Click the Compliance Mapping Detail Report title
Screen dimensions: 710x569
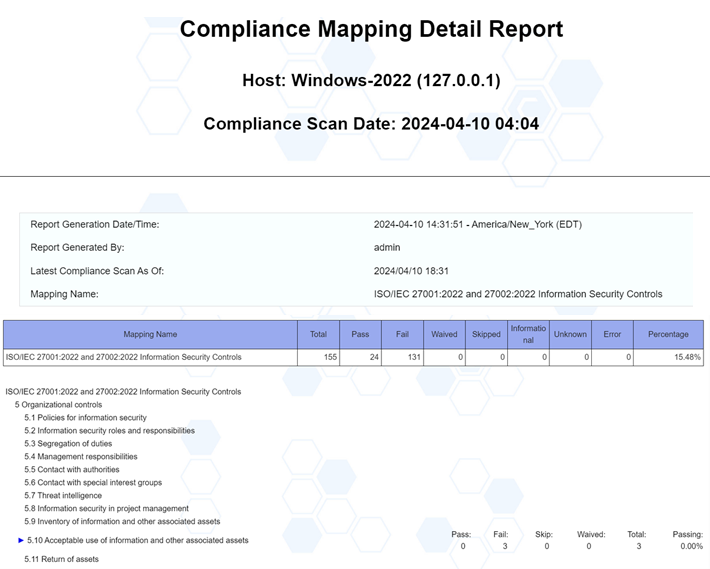[x=371, y=29]
